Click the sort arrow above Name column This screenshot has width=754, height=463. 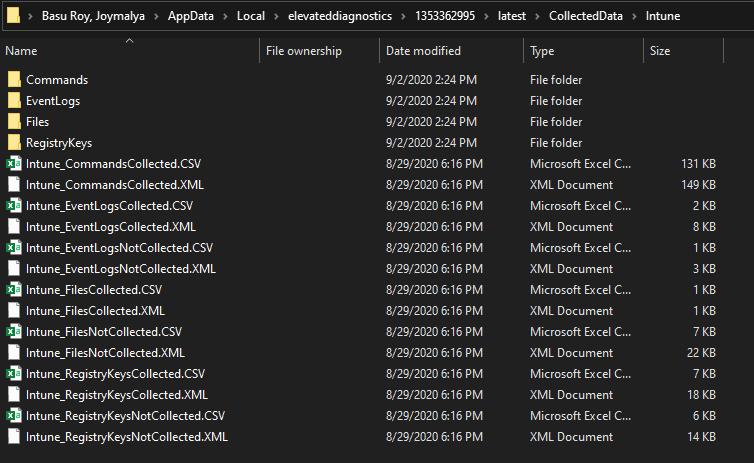point(129,41)
